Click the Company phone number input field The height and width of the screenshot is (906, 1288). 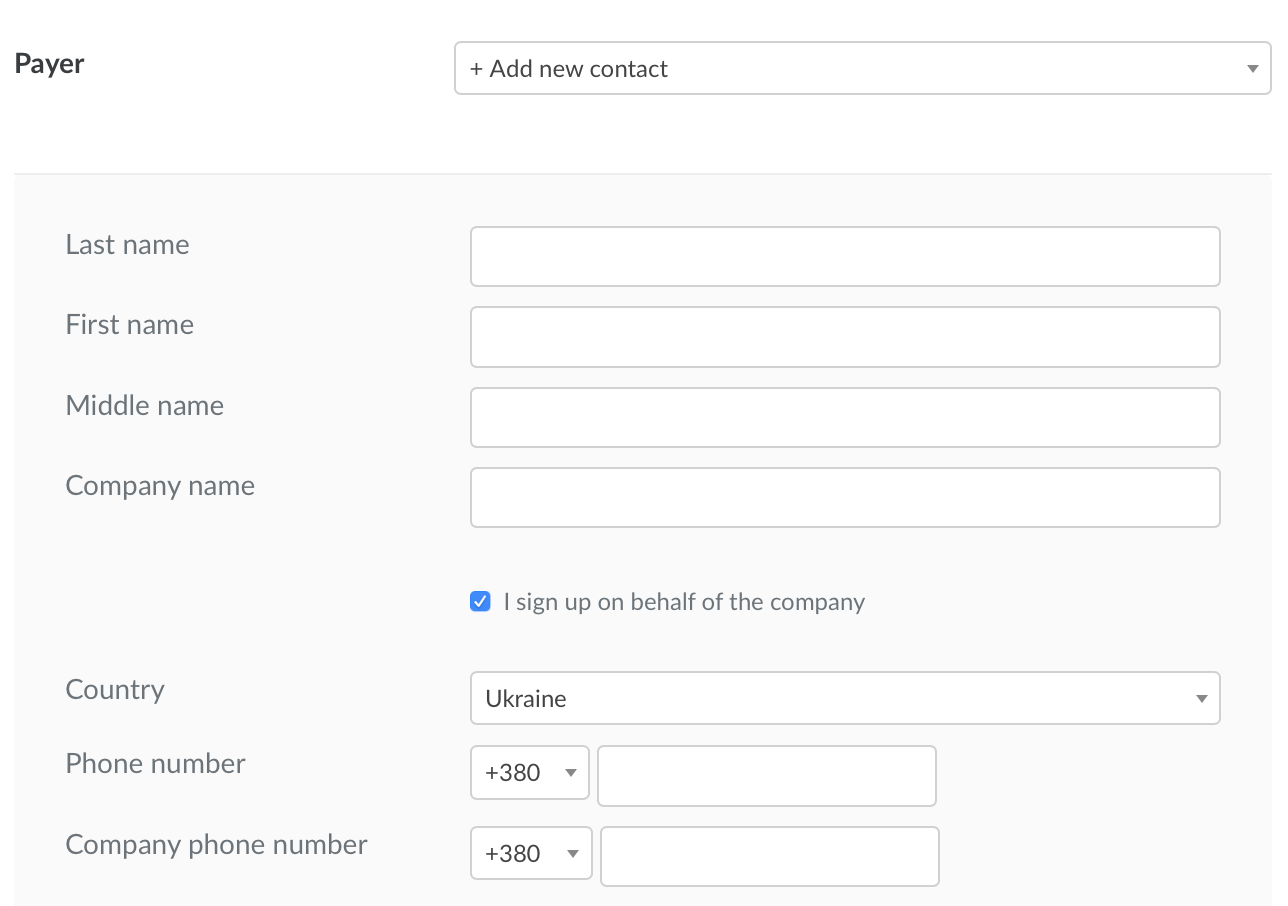[x=769, y=857]
